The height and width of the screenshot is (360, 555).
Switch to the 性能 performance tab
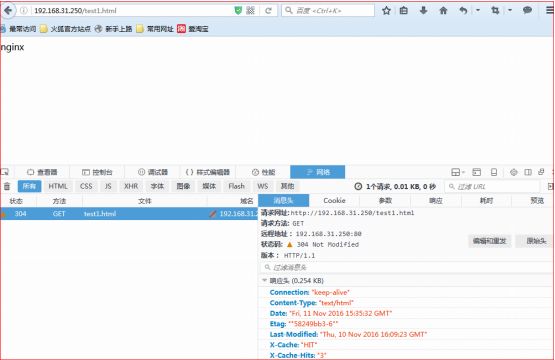pos(263,172)
